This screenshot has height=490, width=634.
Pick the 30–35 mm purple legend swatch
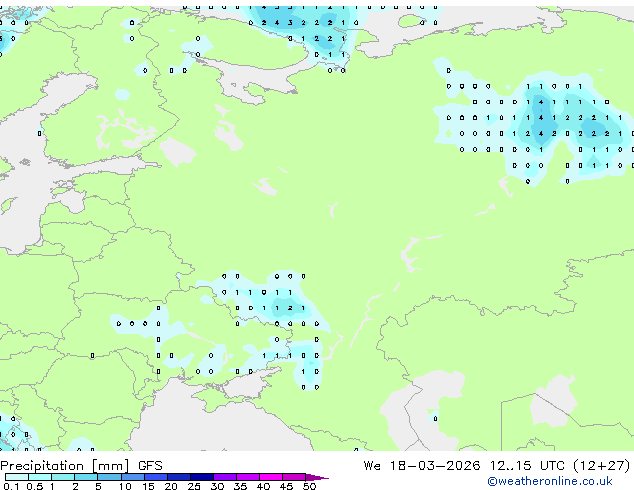[x=225, y=477]
